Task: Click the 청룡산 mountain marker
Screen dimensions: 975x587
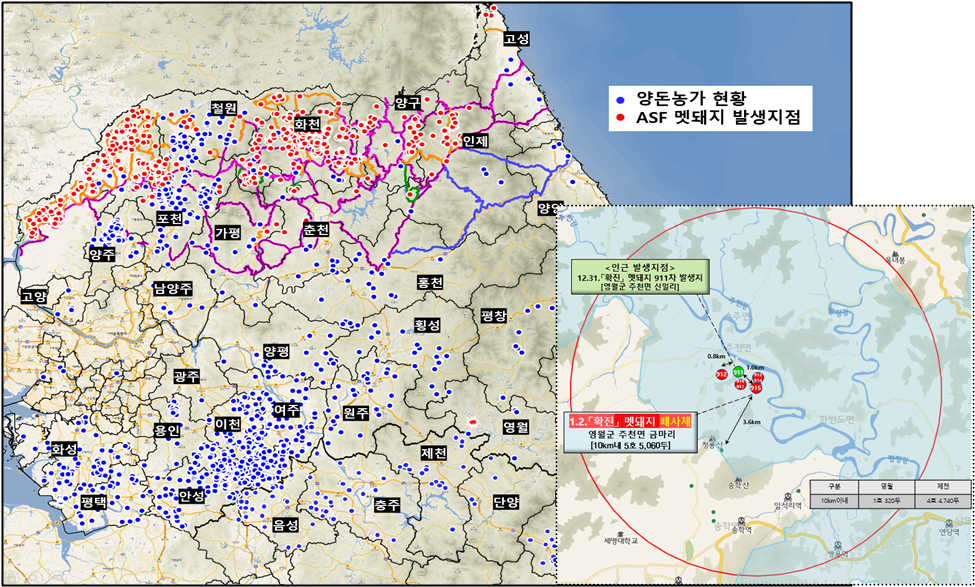Action: coord(711,437)
